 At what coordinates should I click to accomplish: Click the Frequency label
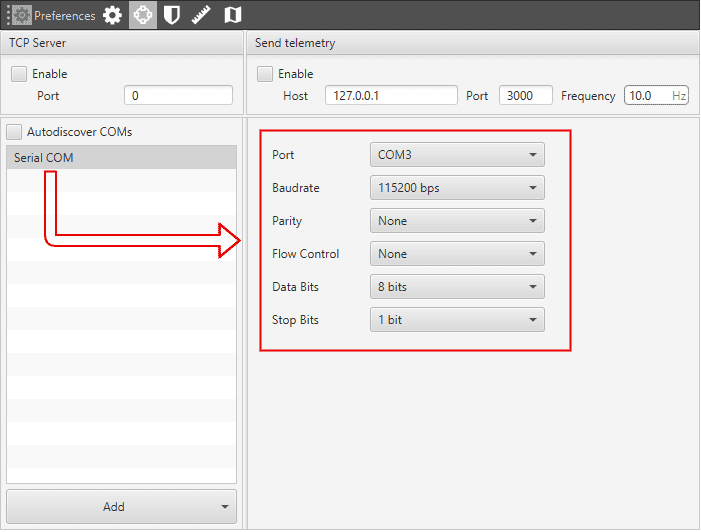click(588, 96)
